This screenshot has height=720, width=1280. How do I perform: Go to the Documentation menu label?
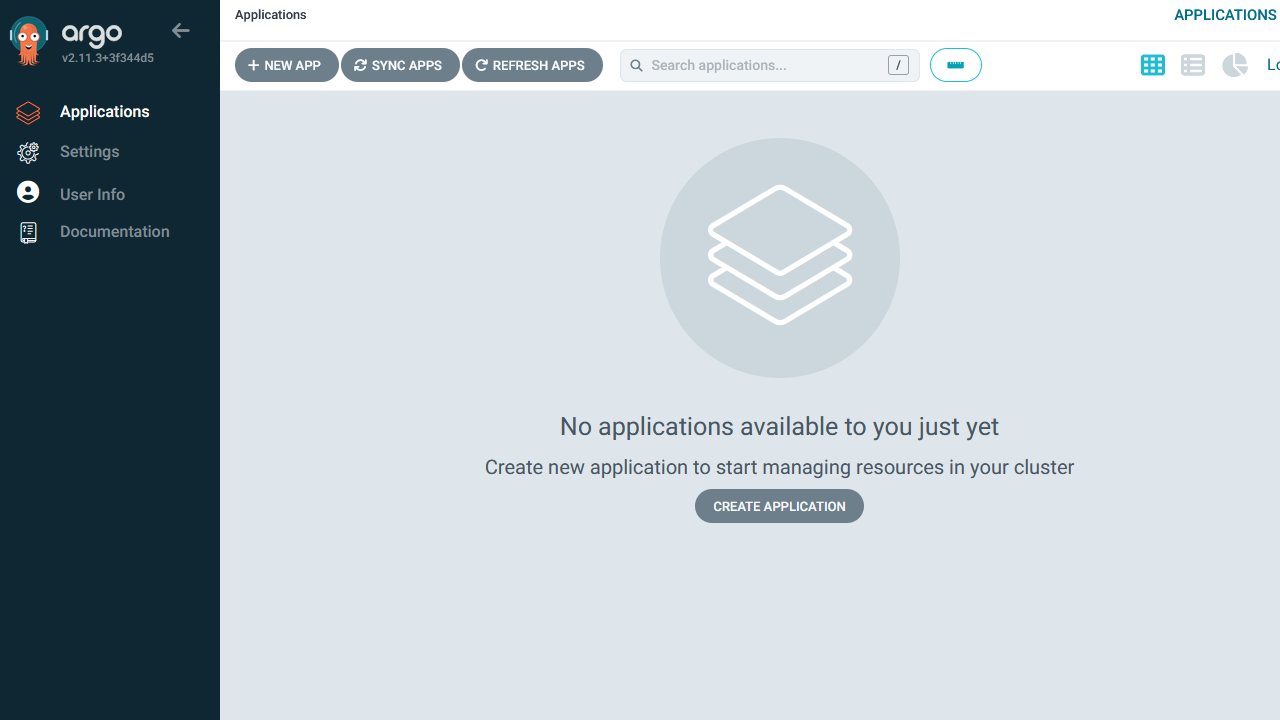[114, 232]
